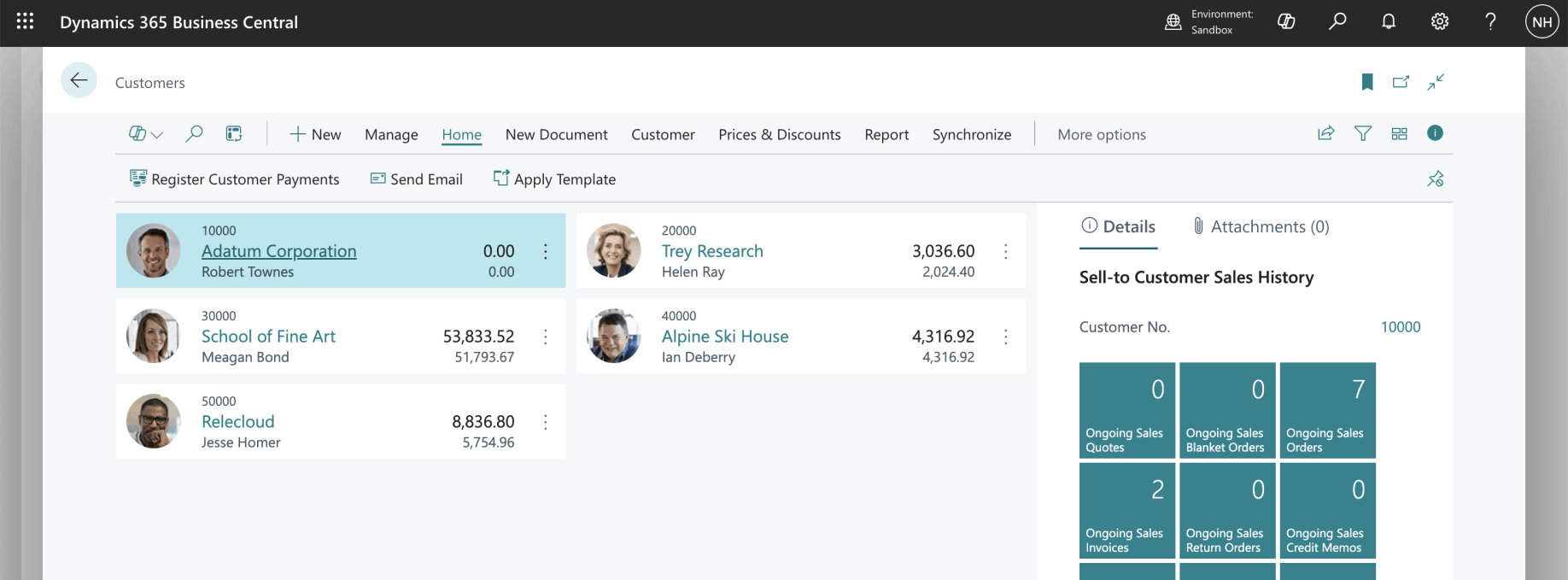Image resolution: width=1568 pixels, height=580 pixels.
Task: Open the filter pane icon
Action: pos(1363,133)
